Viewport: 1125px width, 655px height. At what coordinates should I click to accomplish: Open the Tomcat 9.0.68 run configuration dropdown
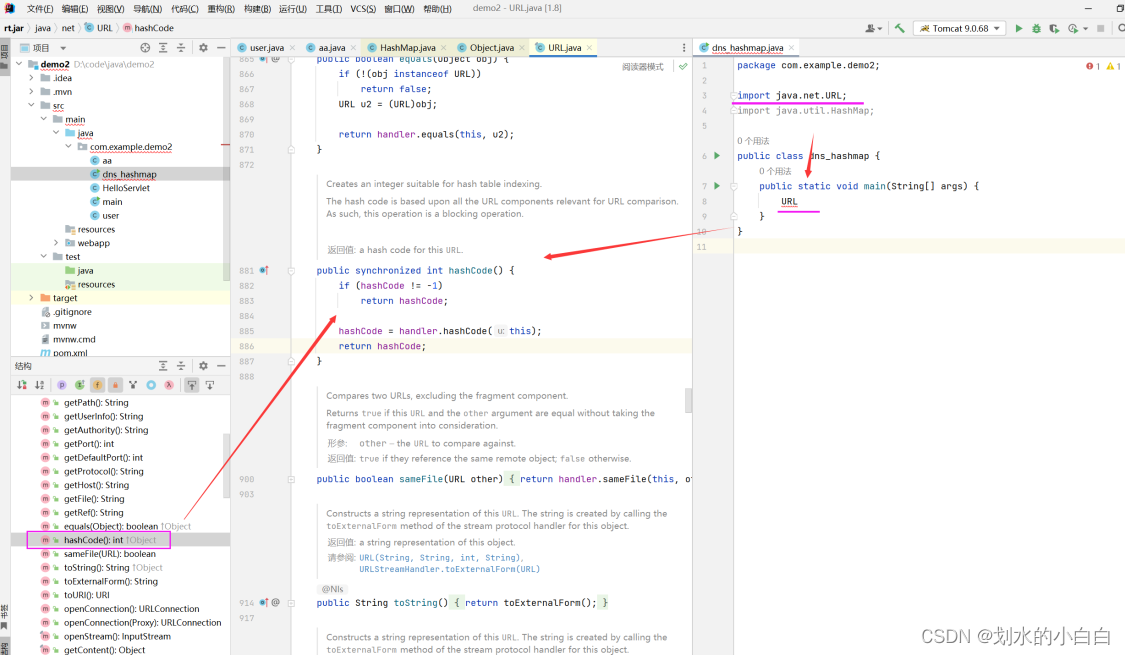[959, 28]
